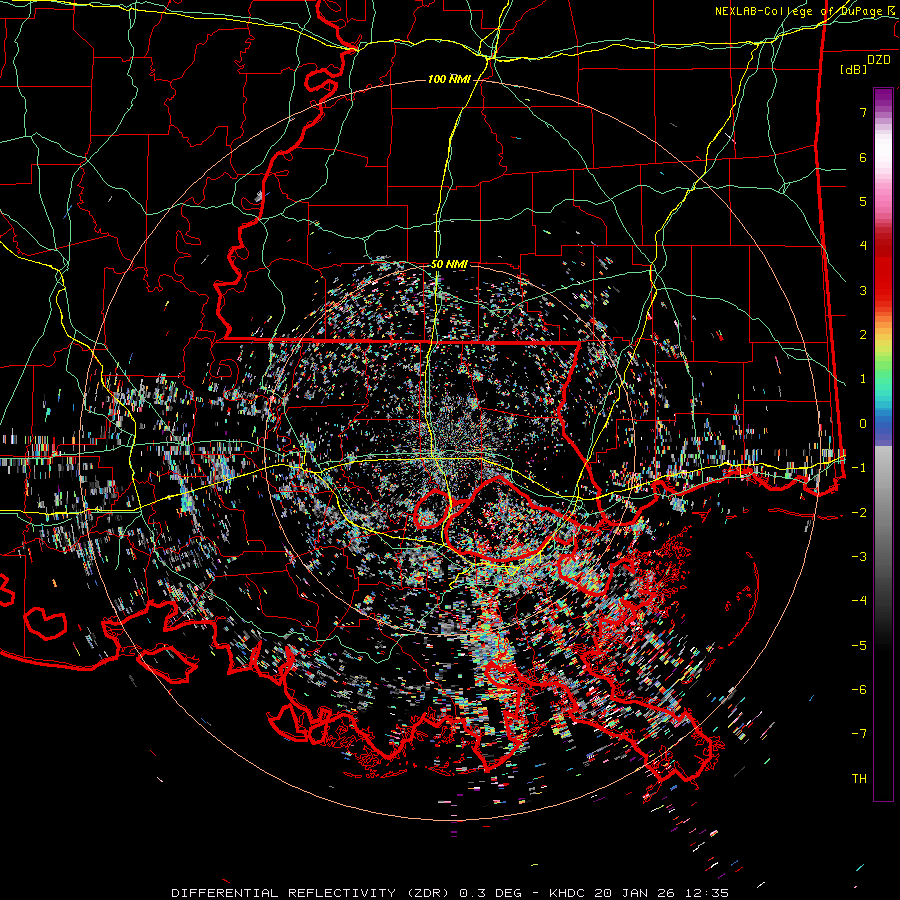Click the -4 dB scale value

[x=859, y=601]
